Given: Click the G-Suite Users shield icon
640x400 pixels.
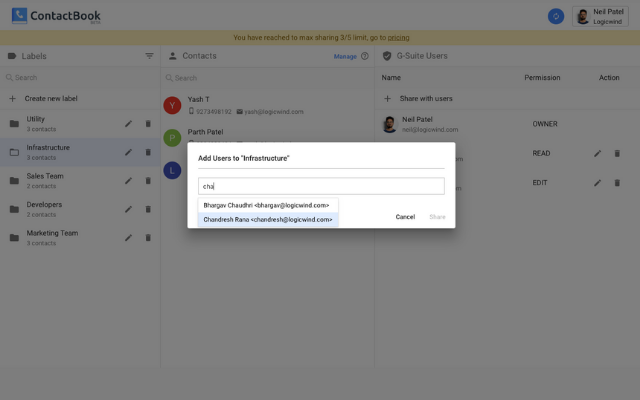Looking at the screenshot, I should coord(387,56).
